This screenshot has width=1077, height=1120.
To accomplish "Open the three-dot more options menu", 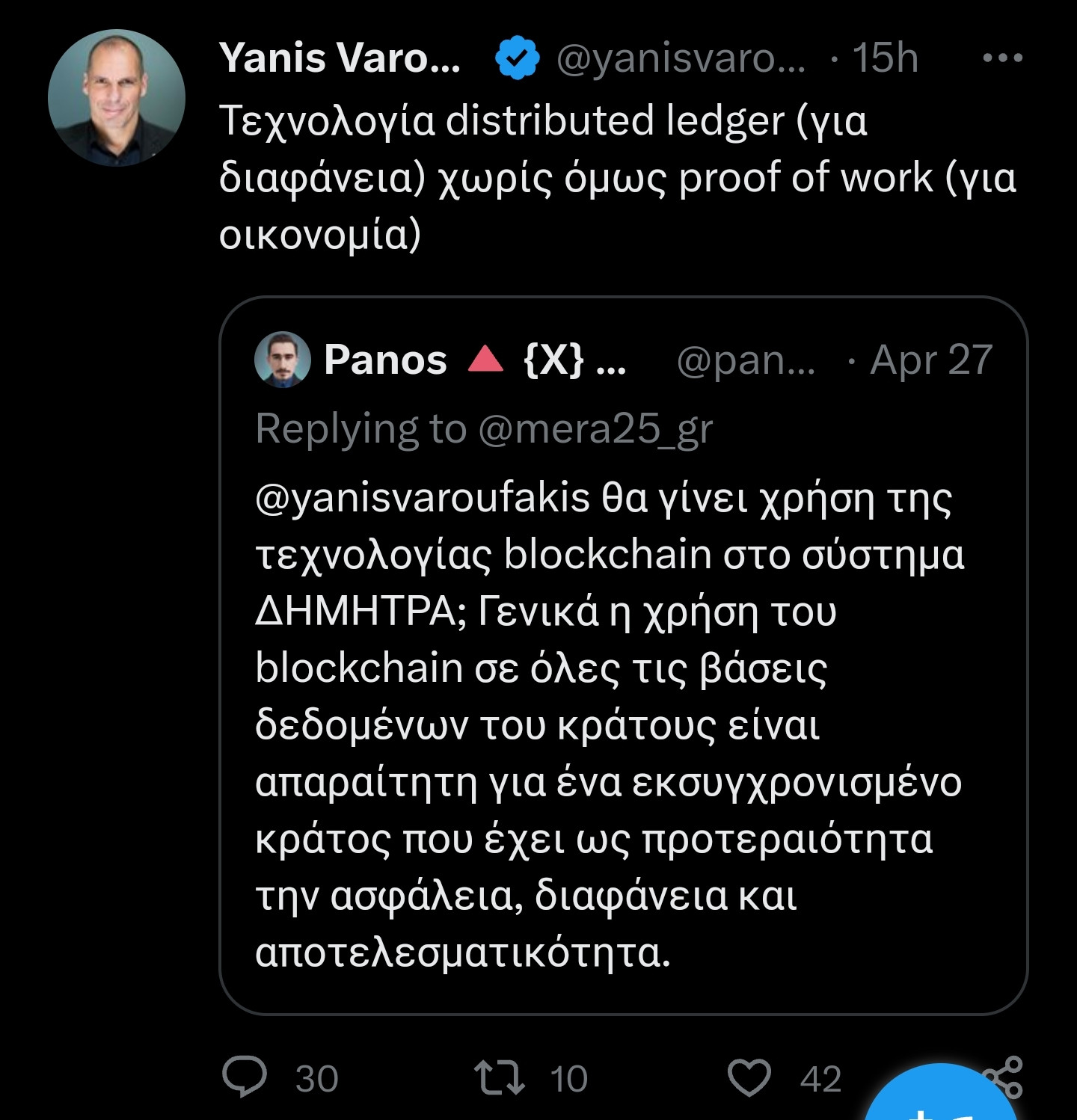I will coord(1002,58).
